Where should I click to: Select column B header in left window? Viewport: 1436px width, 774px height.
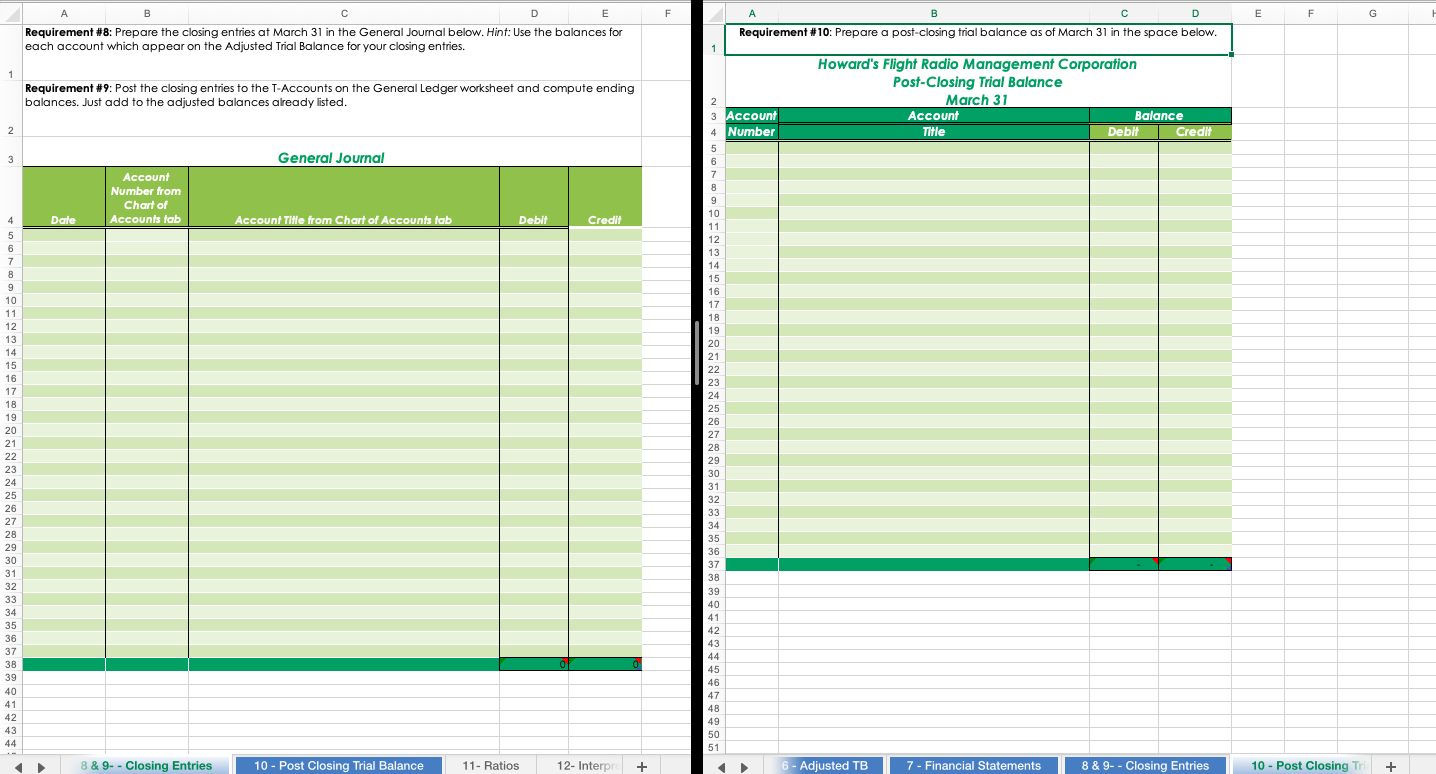(x=147, y=13)
